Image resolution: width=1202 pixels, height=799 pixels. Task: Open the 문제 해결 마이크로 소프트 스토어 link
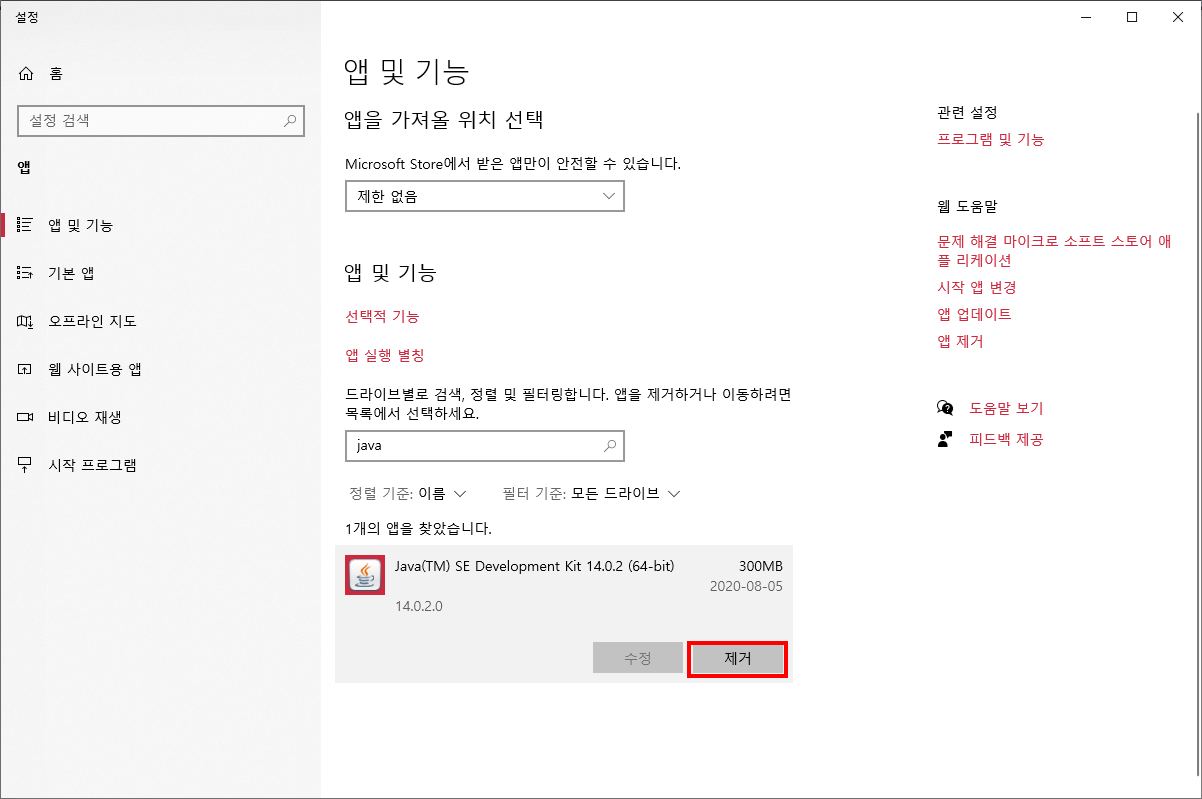[1054, 250]
